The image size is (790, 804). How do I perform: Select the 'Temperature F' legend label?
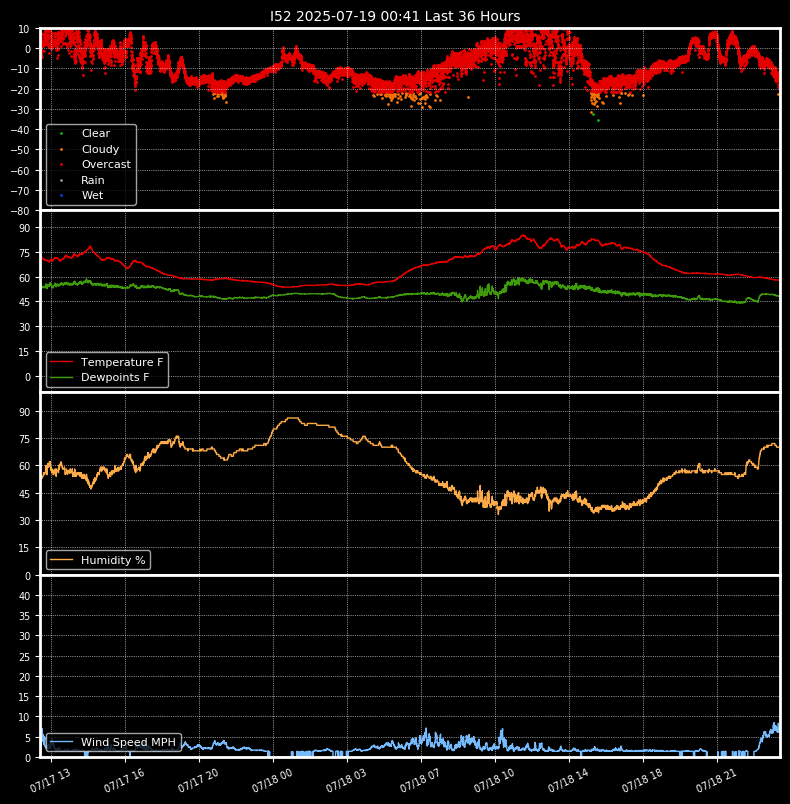122,362
